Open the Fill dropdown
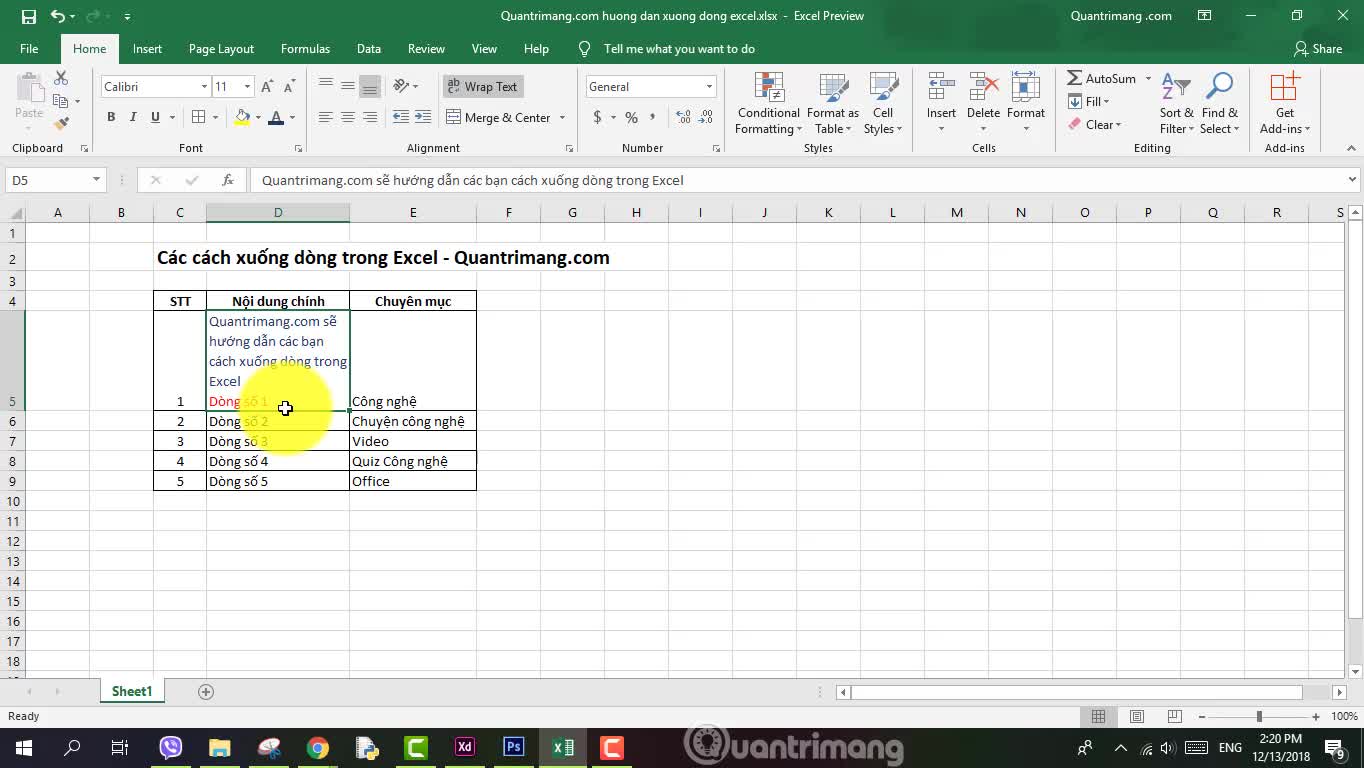Image resolution: width=1364 pixels, height=768 pixels. [x=1089, y=101]
